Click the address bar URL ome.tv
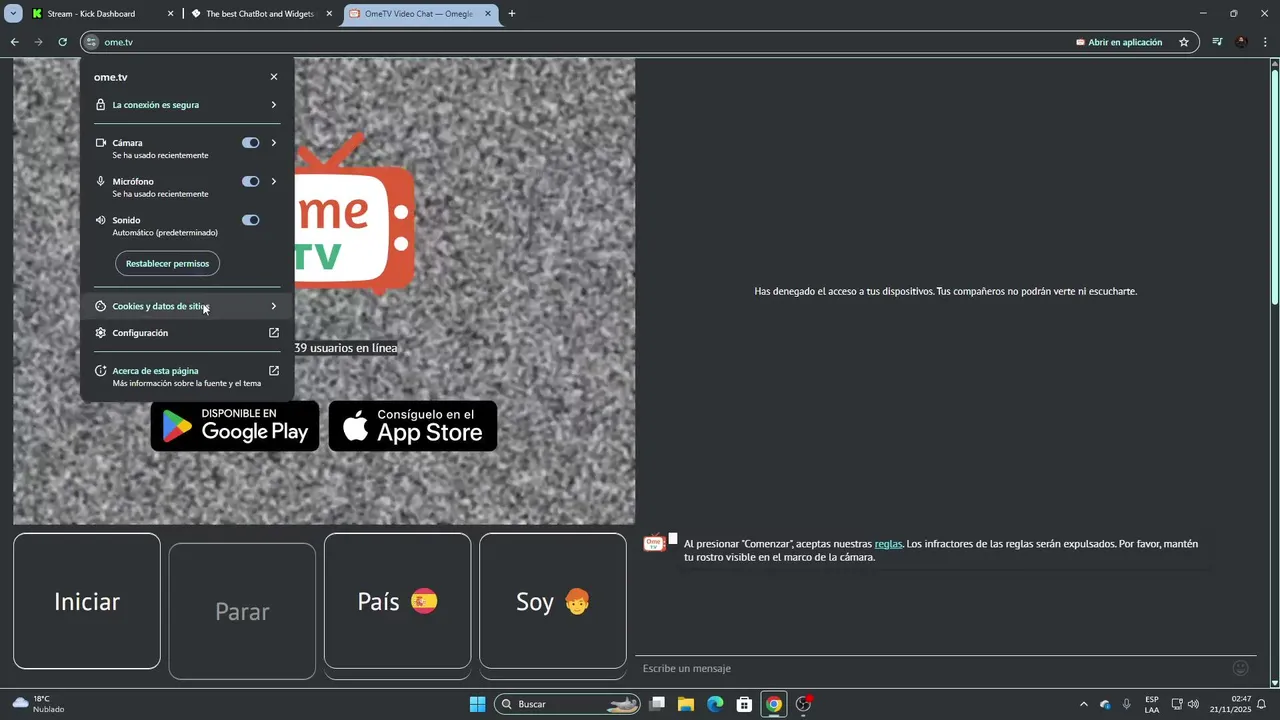Image resolution: width=1280 pixels, height=720 pixels. click(119, 42)
